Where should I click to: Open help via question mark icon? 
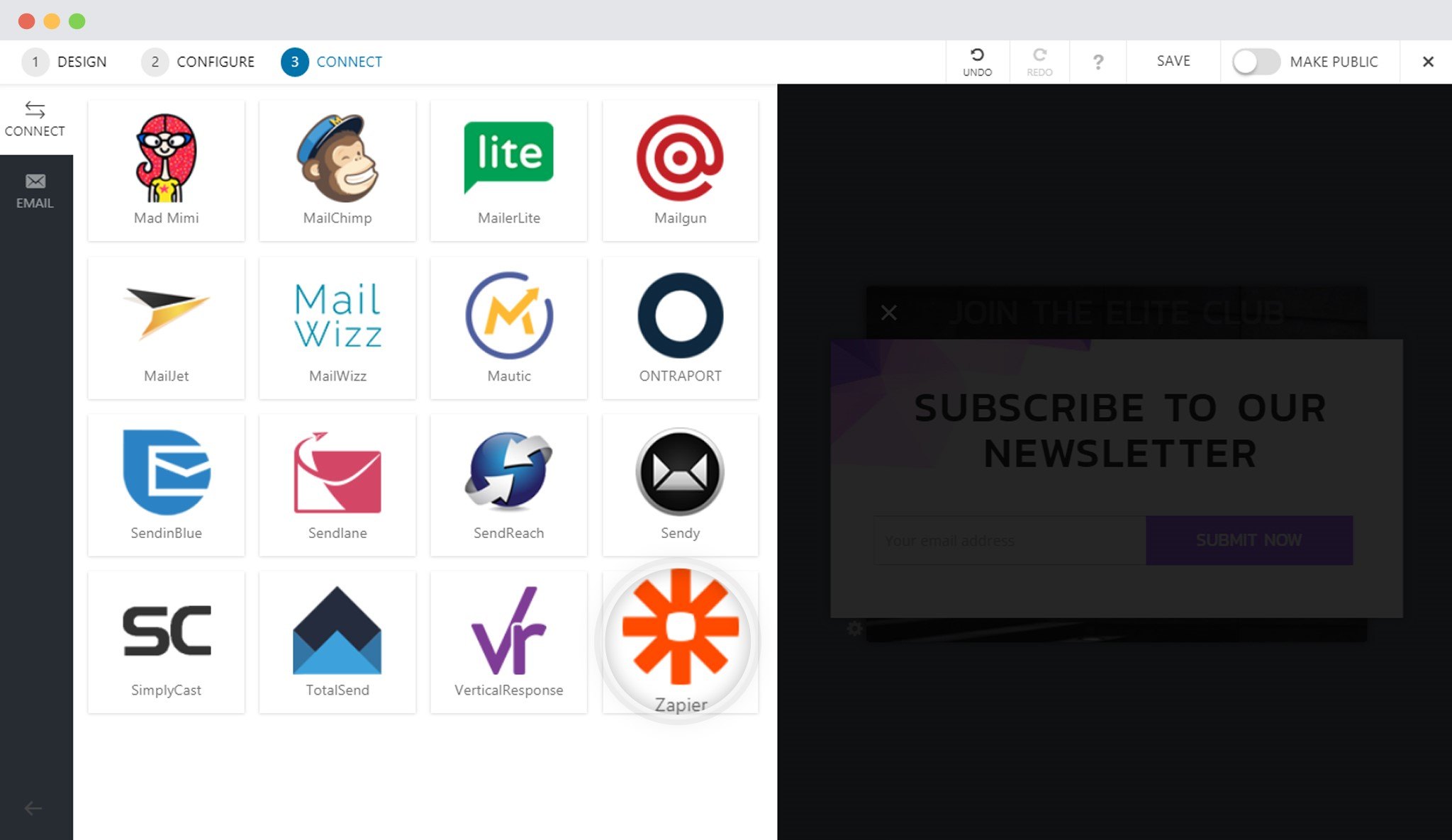pos(1098,62)
